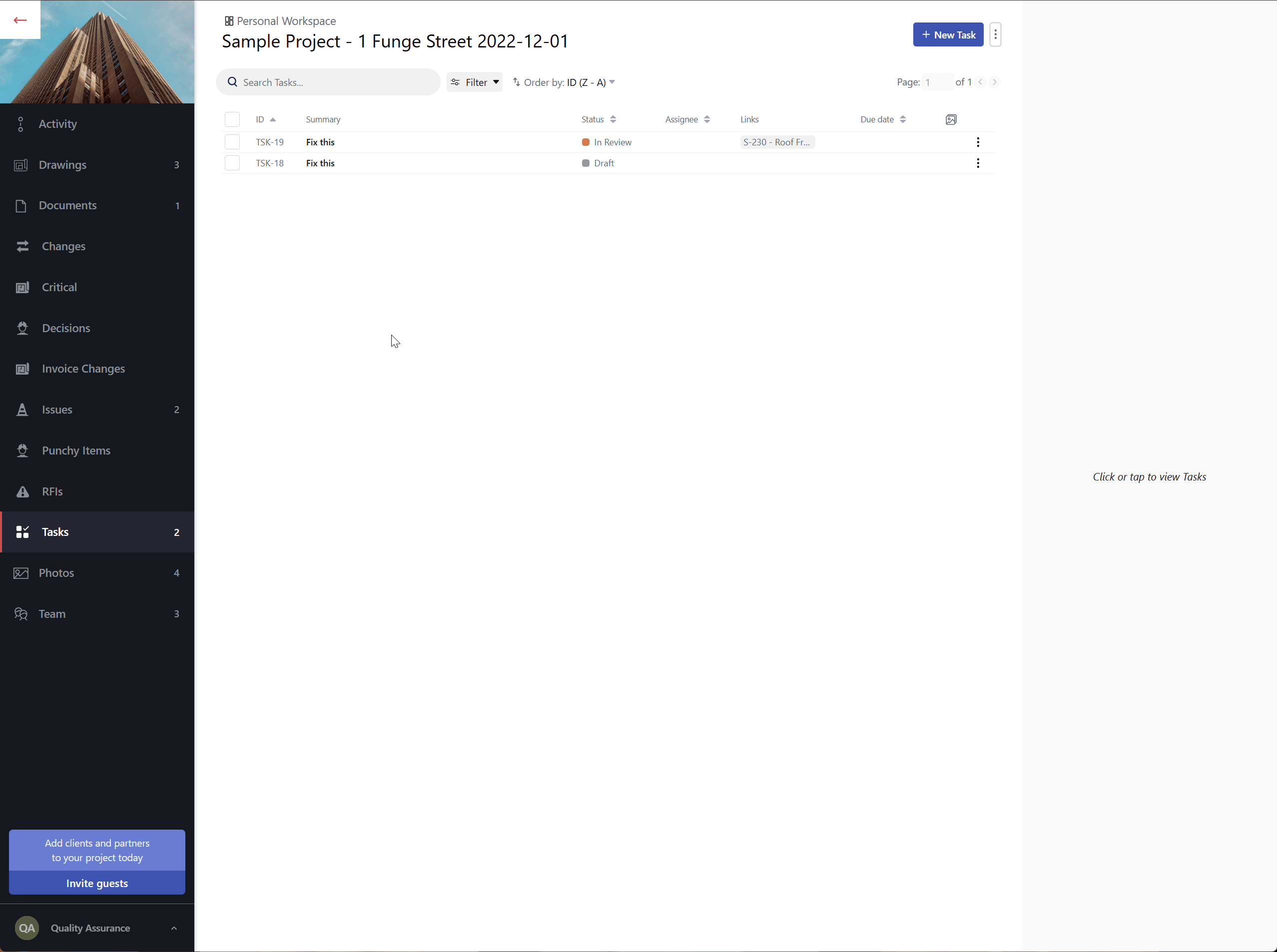Click the red back arrow icon
This screenshot has height=952, width=1277.
20,20
